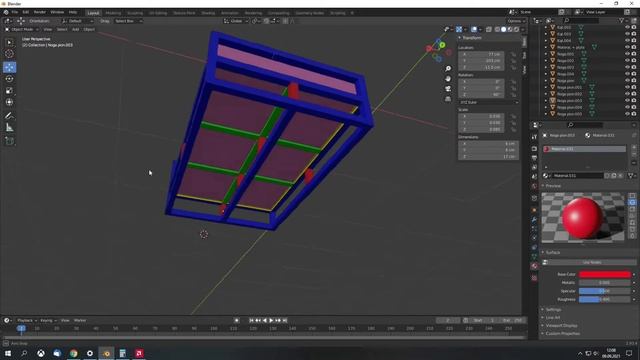This screenshot has width=640, height=360.
Task: Open the Options dropdown in viewport header
Action: tap(516, 21)
